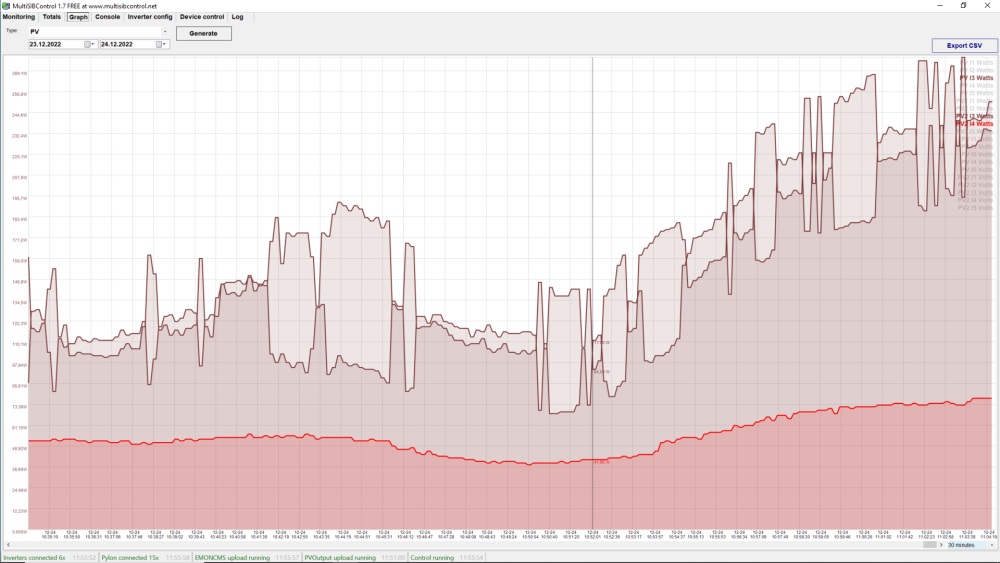Toggle the PV I3 Watts legend series

pos(976,78)
